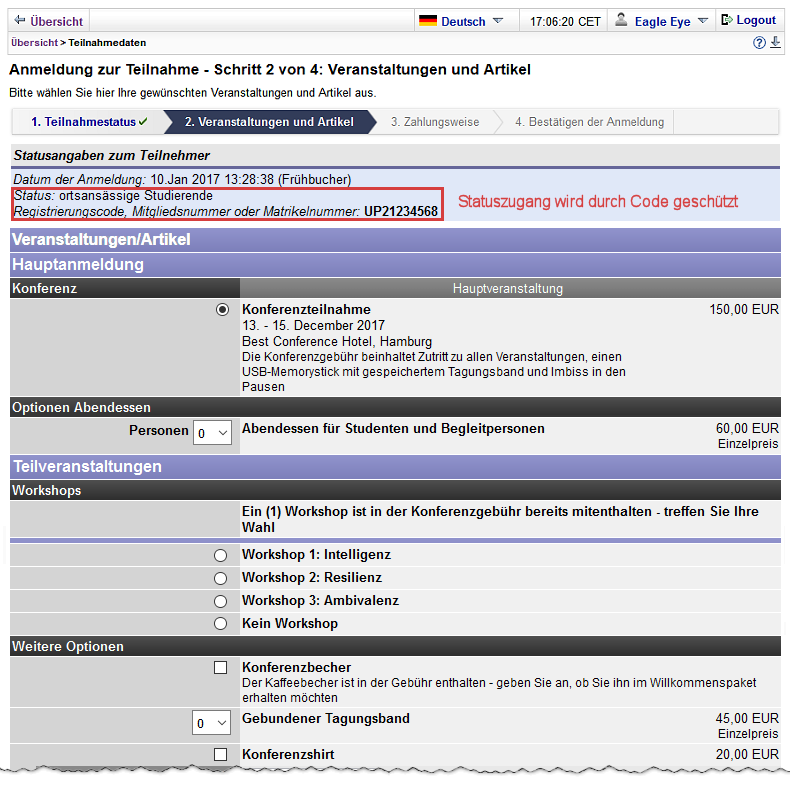Click the Übersicht button in top bar

point(49,21)
